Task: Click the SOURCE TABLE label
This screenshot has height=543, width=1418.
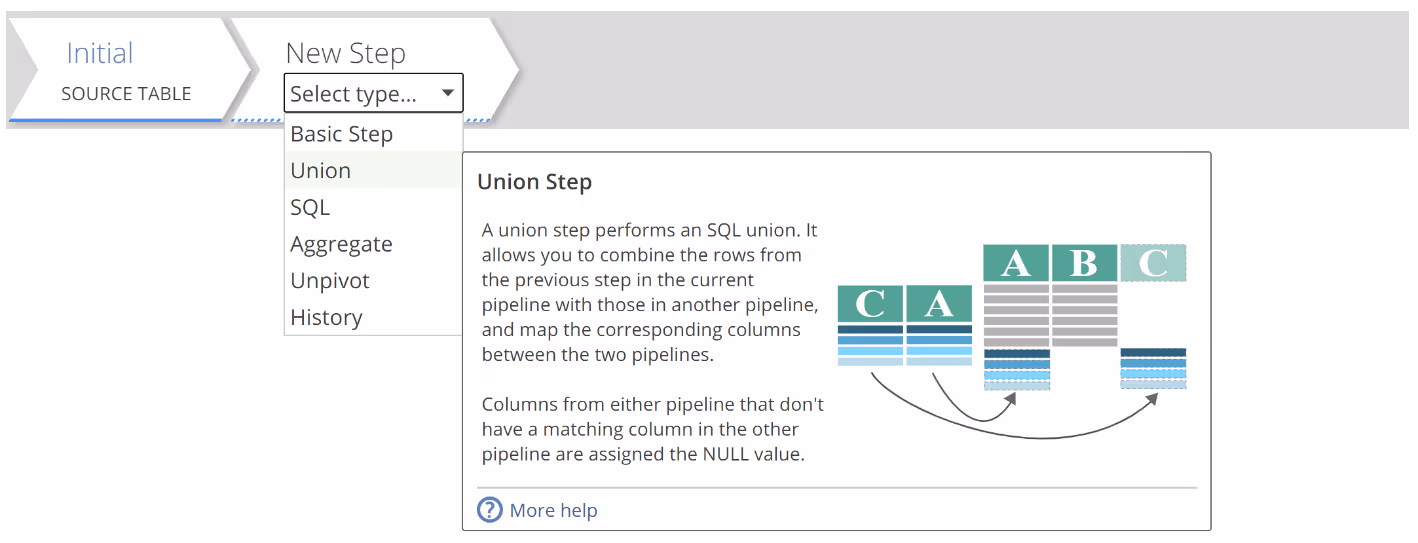Action: pos(126,94)
